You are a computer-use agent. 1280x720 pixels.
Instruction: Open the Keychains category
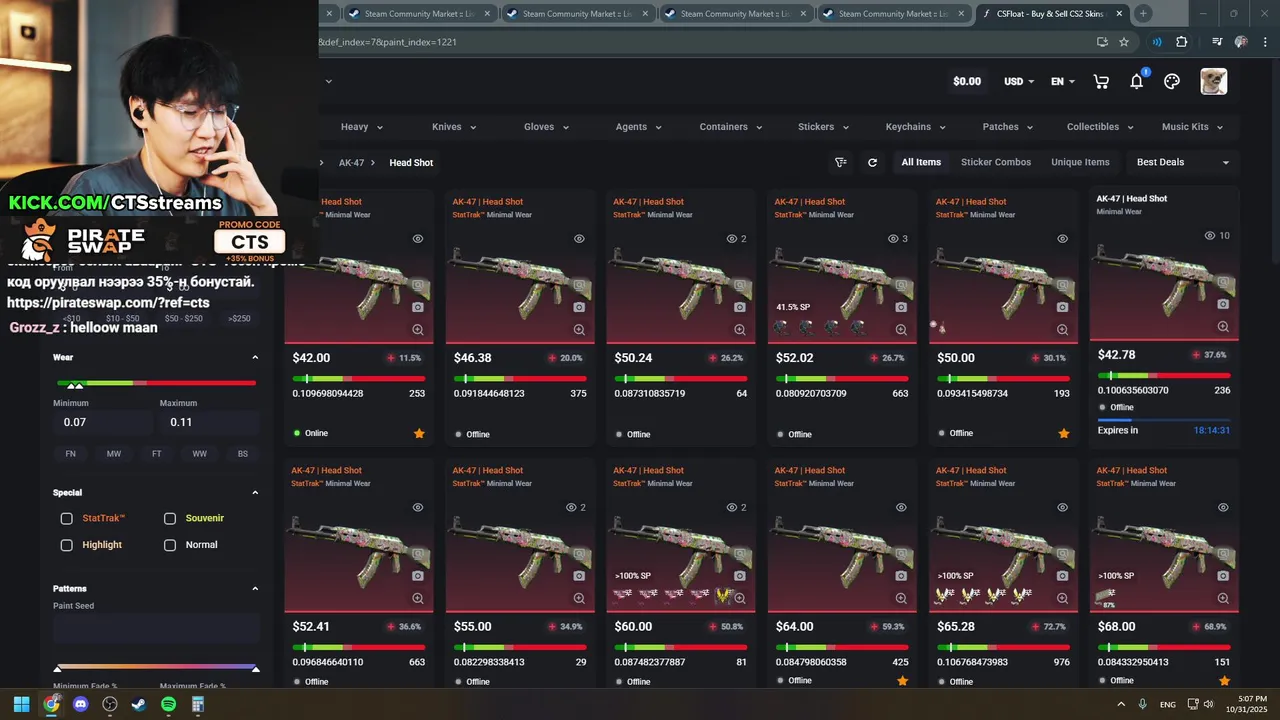tap(915, 127)
